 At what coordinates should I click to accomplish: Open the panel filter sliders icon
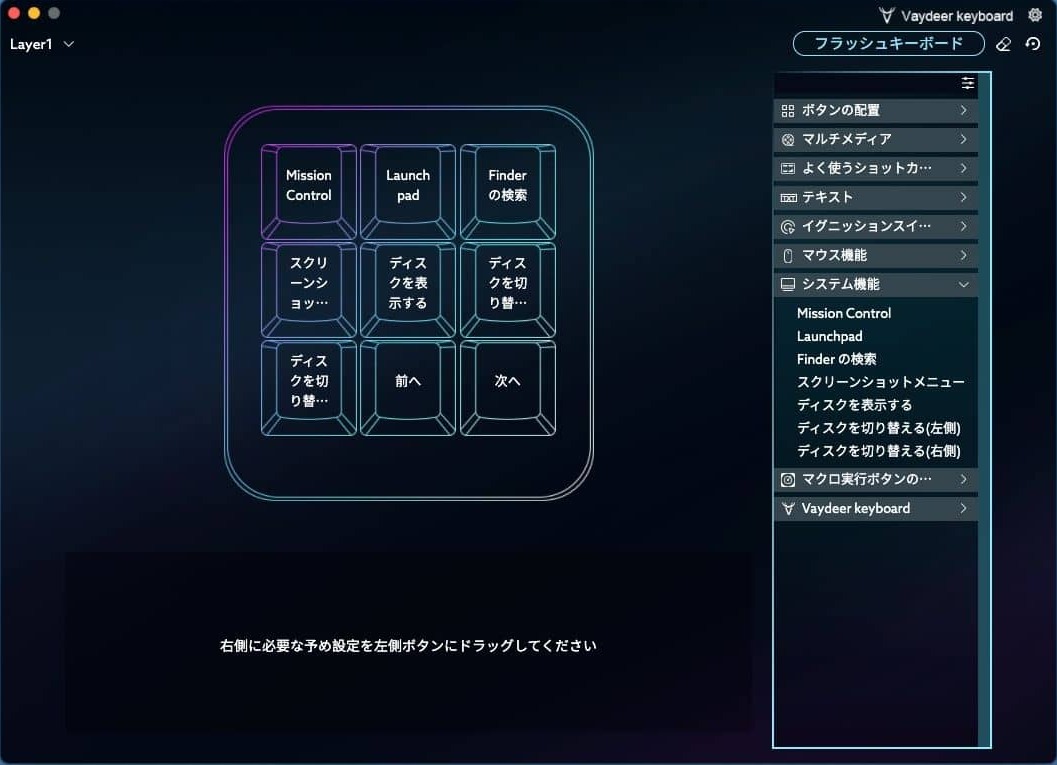(967, 83)
